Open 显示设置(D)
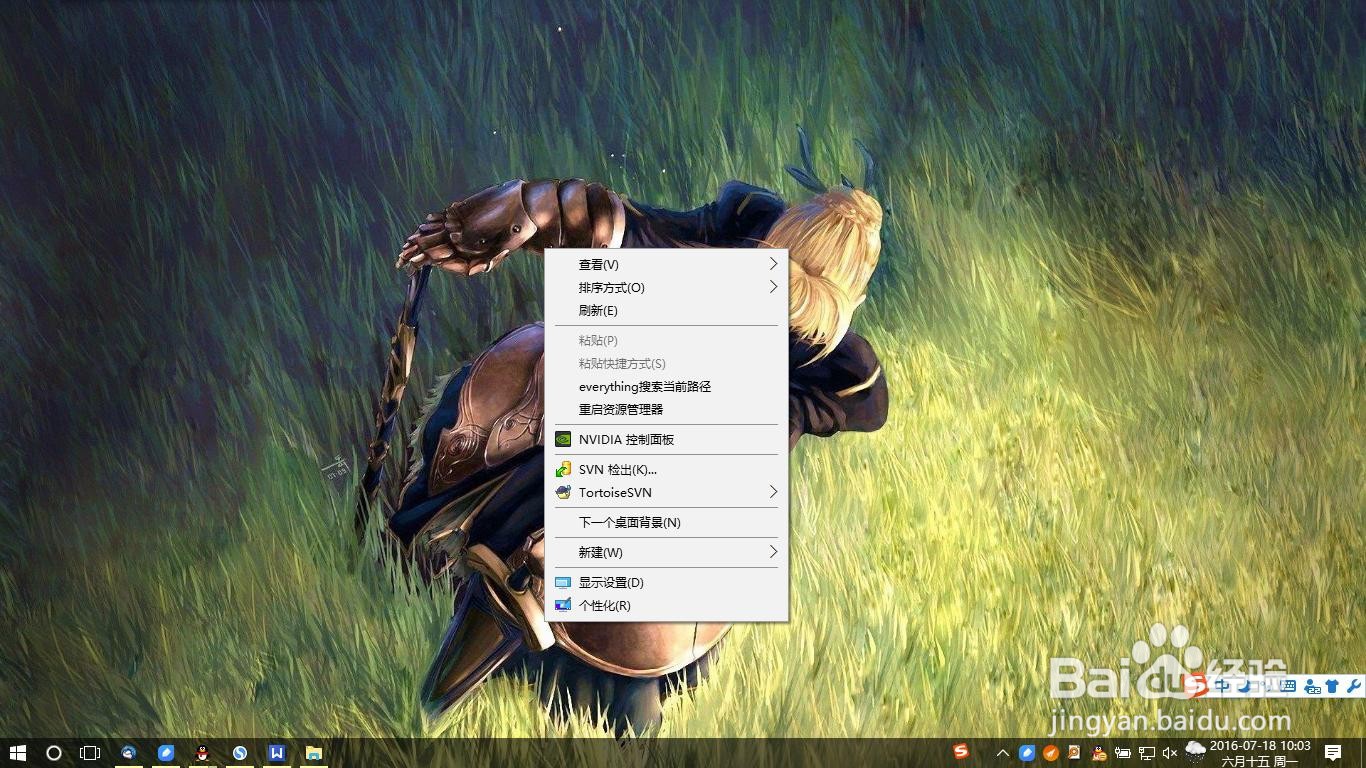The width and height of the screenshot is (1366, 768). point(666,583)
